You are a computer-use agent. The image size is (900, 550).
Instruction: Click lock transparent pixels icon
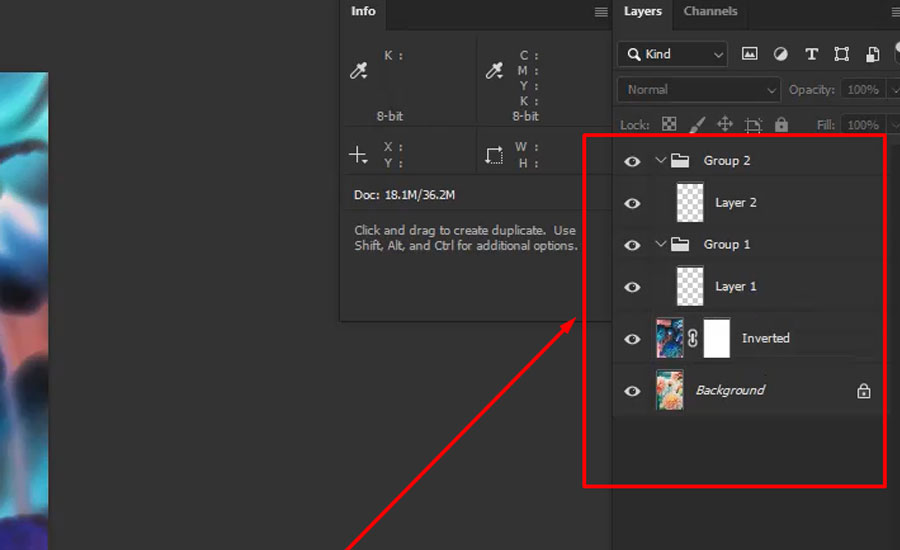tap(669, 124)
